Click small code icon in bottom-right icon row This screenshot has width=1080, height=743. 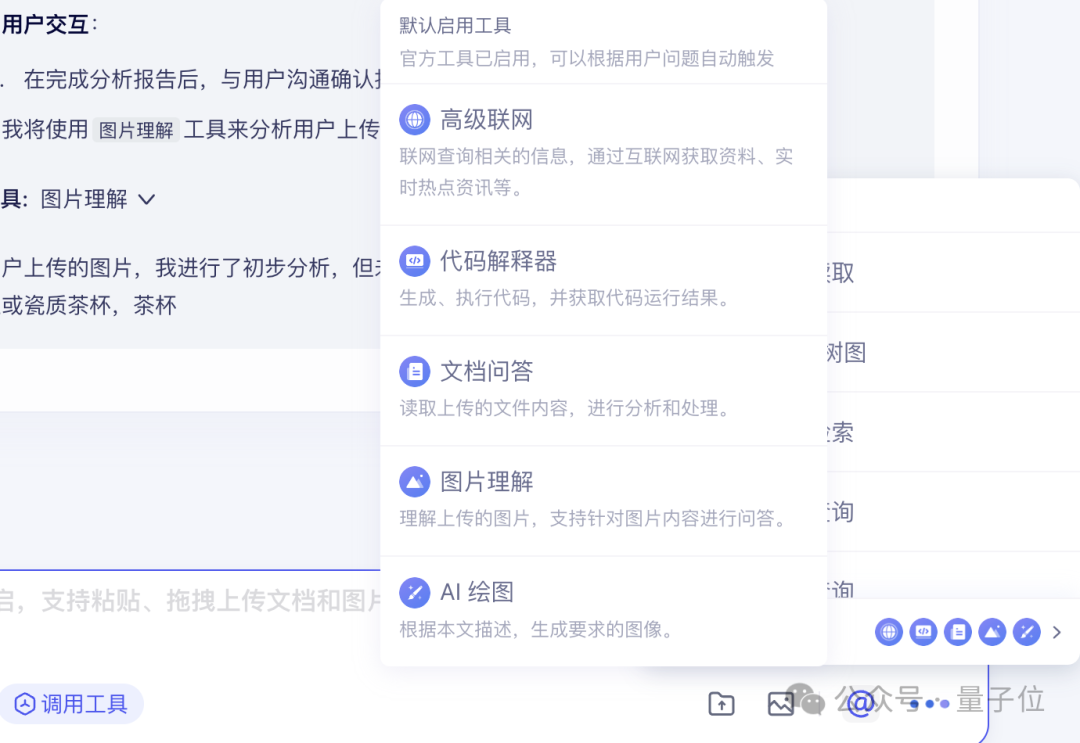tap(923, 631)
